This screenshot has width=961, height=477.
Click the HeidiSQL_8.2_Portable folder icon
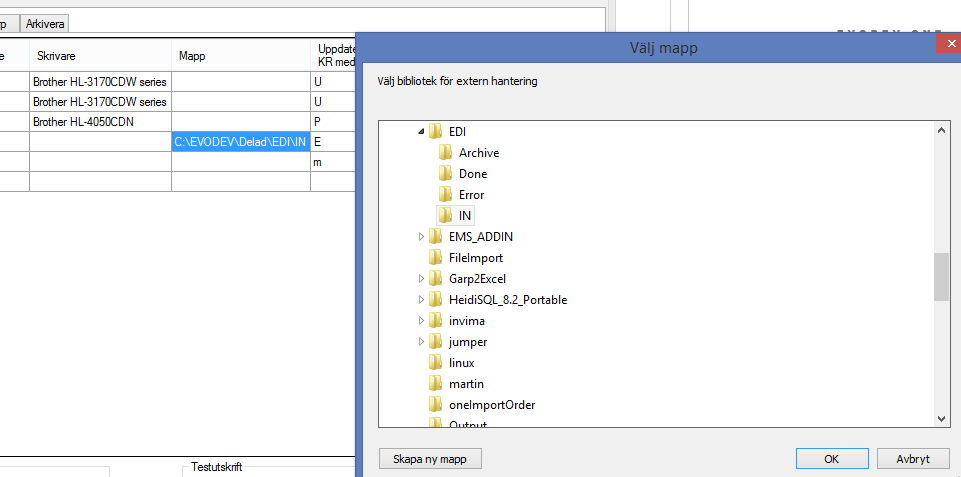point(435,300)
